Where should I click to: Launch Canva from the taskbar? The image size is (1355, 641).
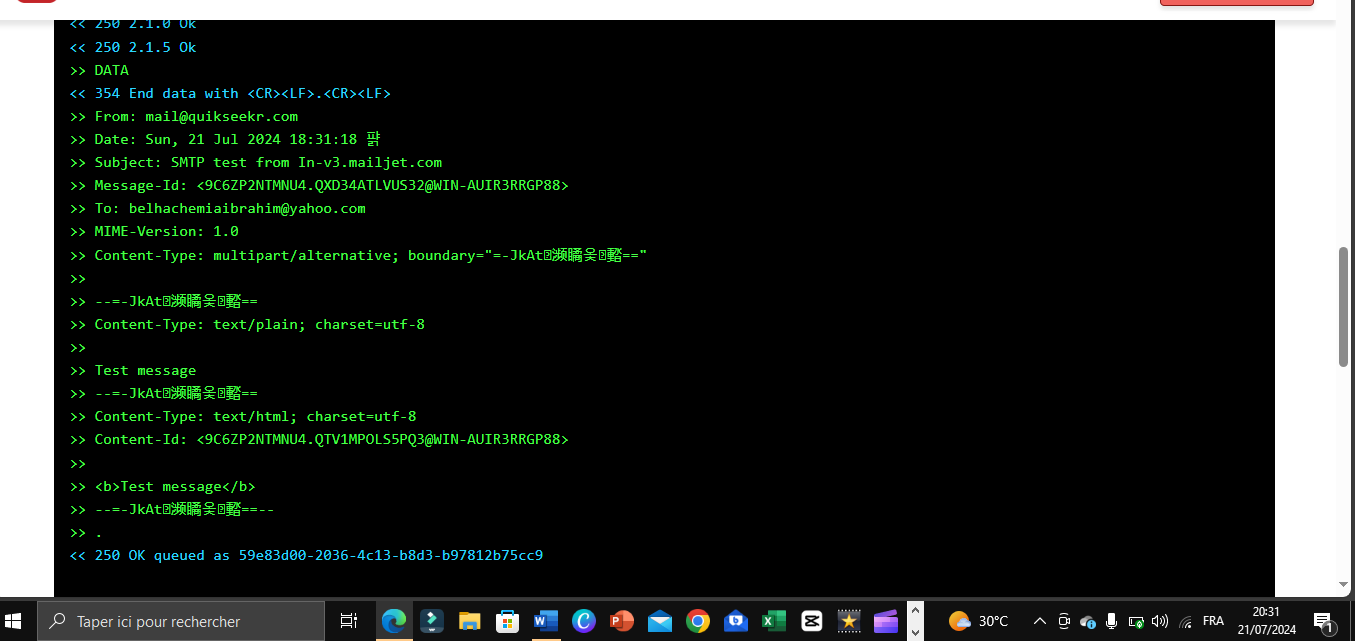coord(584,621)
